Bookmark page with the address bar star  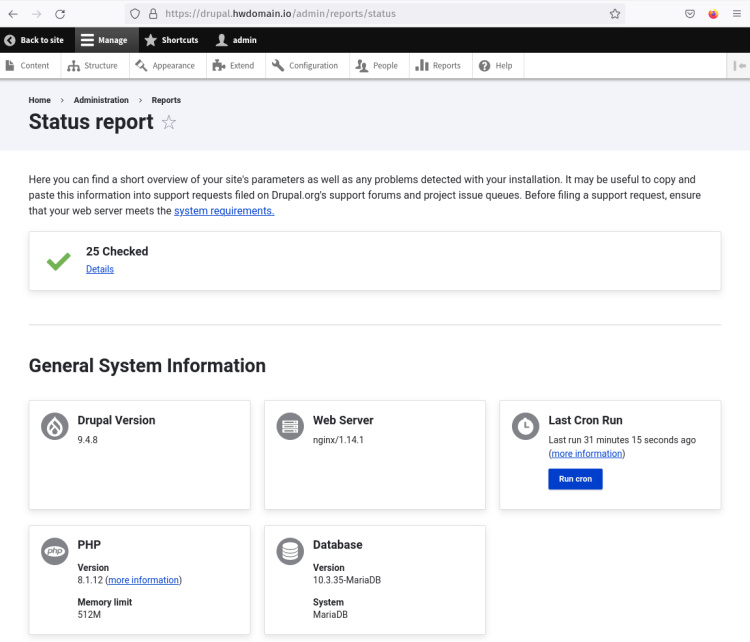point(615,14)
